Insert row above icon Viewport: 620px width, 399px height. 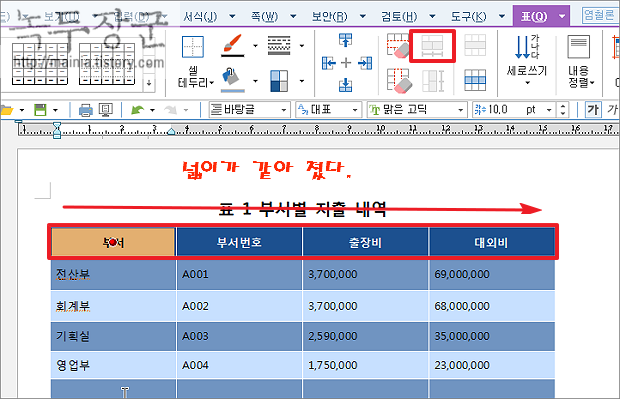(346, 40)
